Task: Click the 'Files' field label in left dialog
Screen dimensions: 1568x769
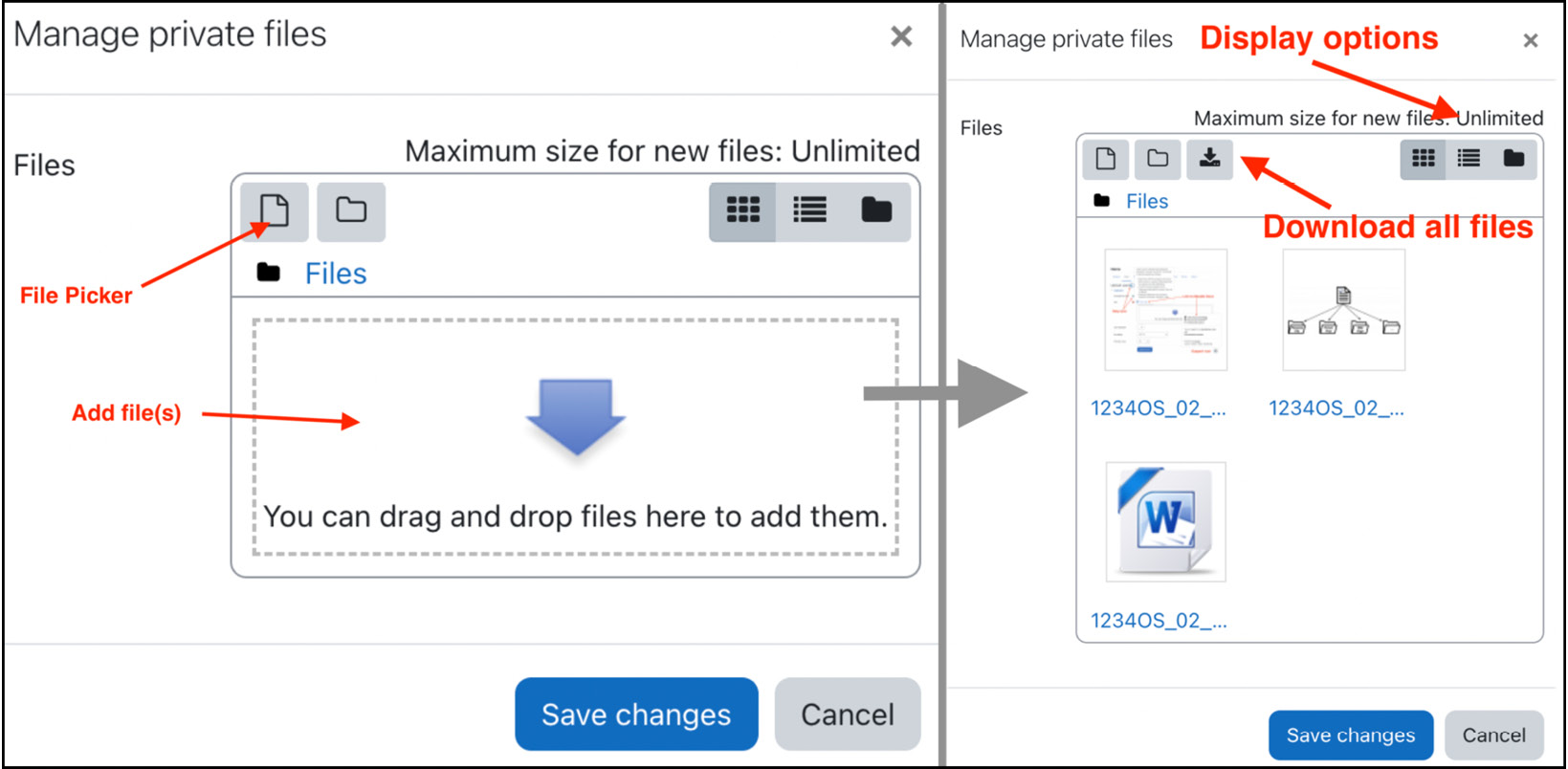Action: coord(44,165)
